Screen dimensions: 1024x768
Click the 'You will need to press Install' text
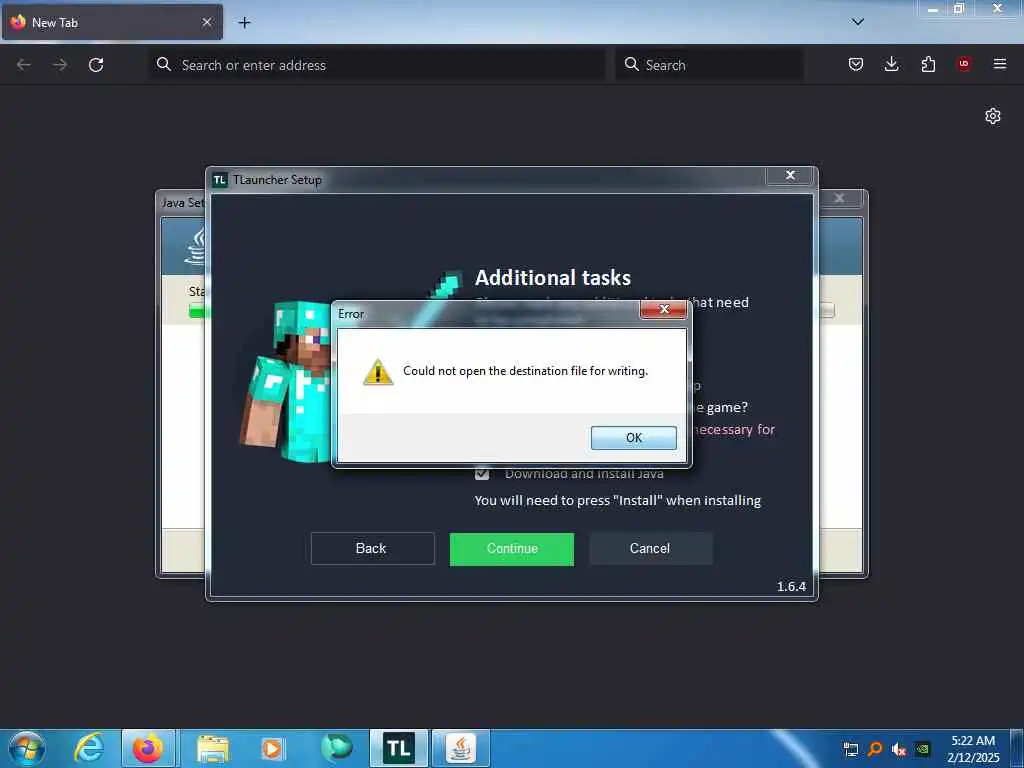coord(617,501)
